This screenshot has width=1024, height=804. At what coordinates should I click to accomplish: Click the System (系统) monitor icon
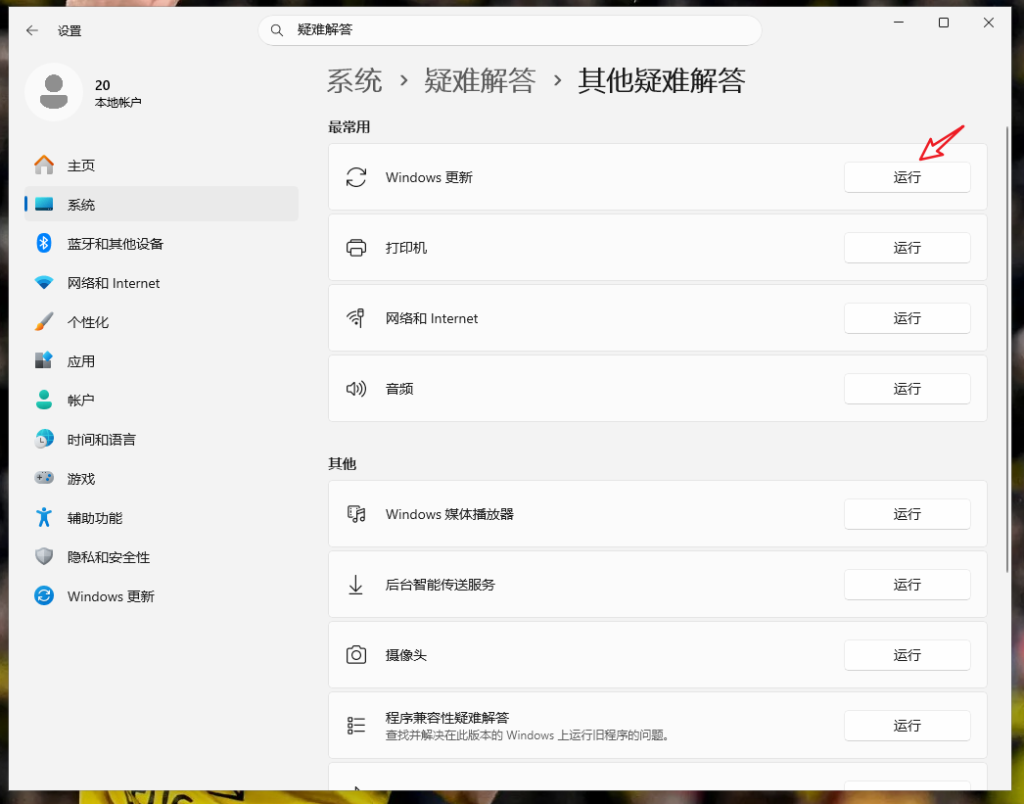[44, 204]
